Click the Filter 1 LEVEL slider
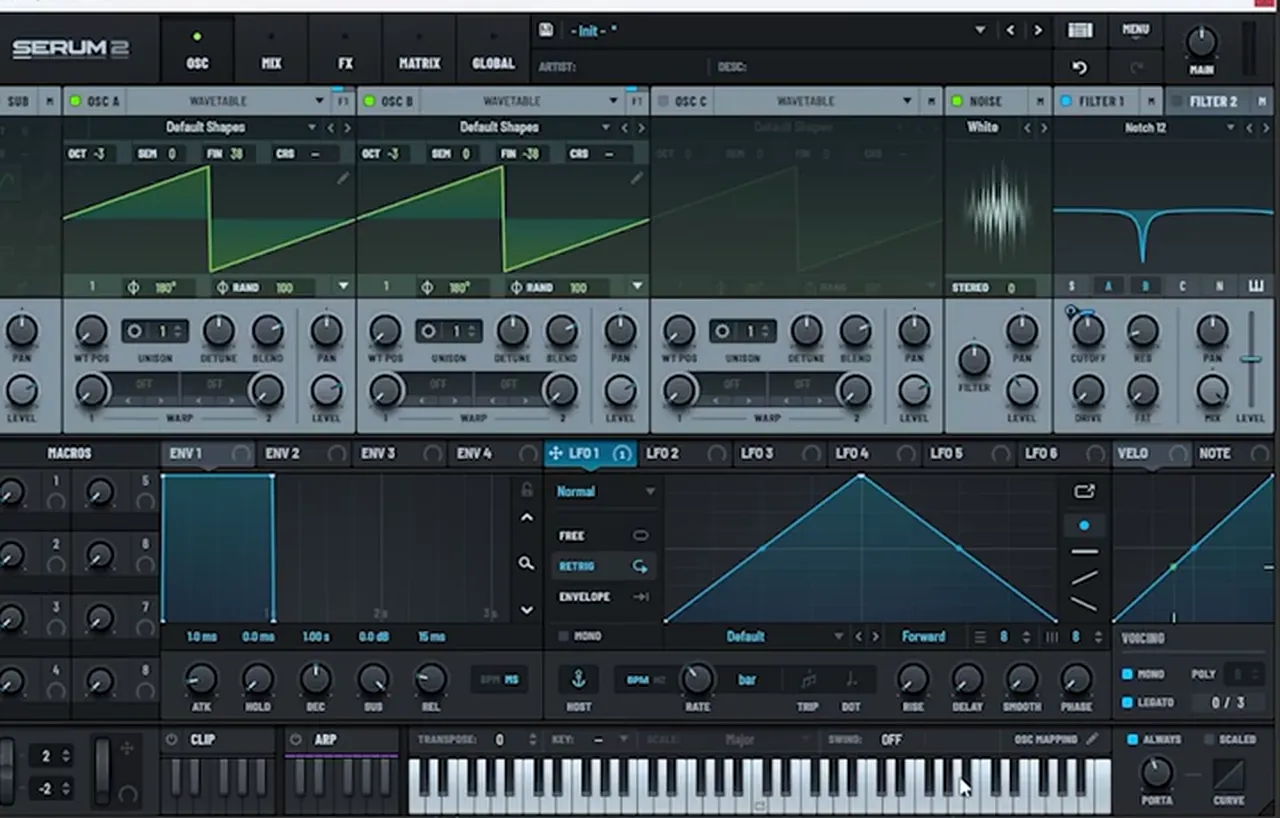Screen dimensions: 1280x818 point(1250,358)
